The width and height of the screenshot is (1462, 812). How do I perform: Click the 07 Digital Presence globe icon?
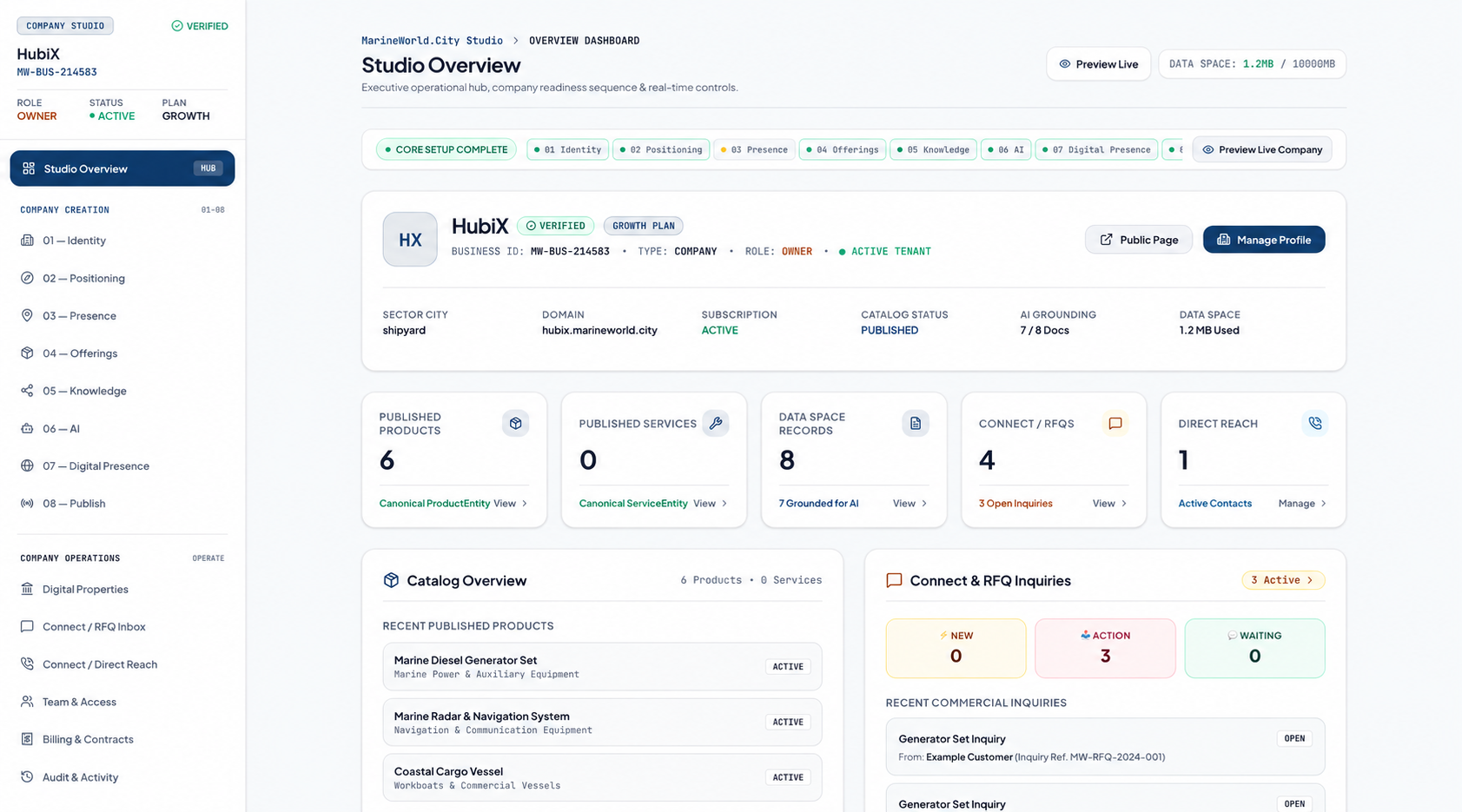click(x=27, y=465)
